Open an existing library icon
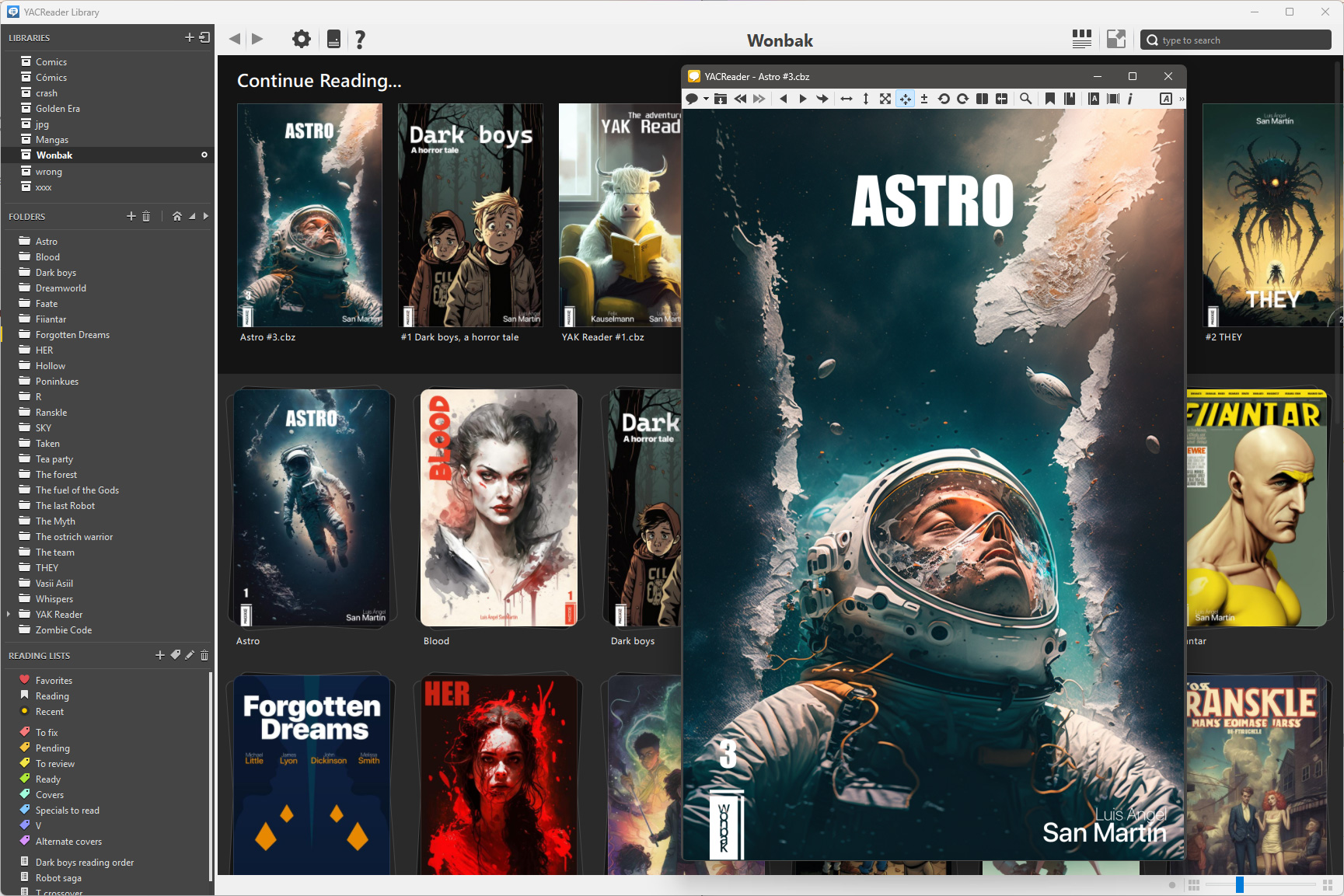This screenshot has width=1344, height=896. pyautogui.click(x=204, y=37)
